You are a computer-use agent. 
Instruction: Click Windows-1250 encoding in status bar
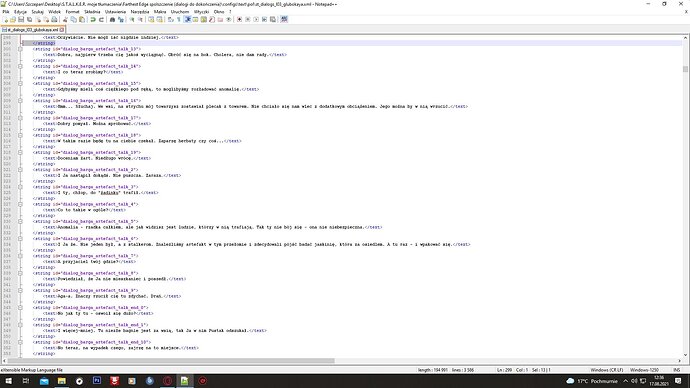pos(644,370)
